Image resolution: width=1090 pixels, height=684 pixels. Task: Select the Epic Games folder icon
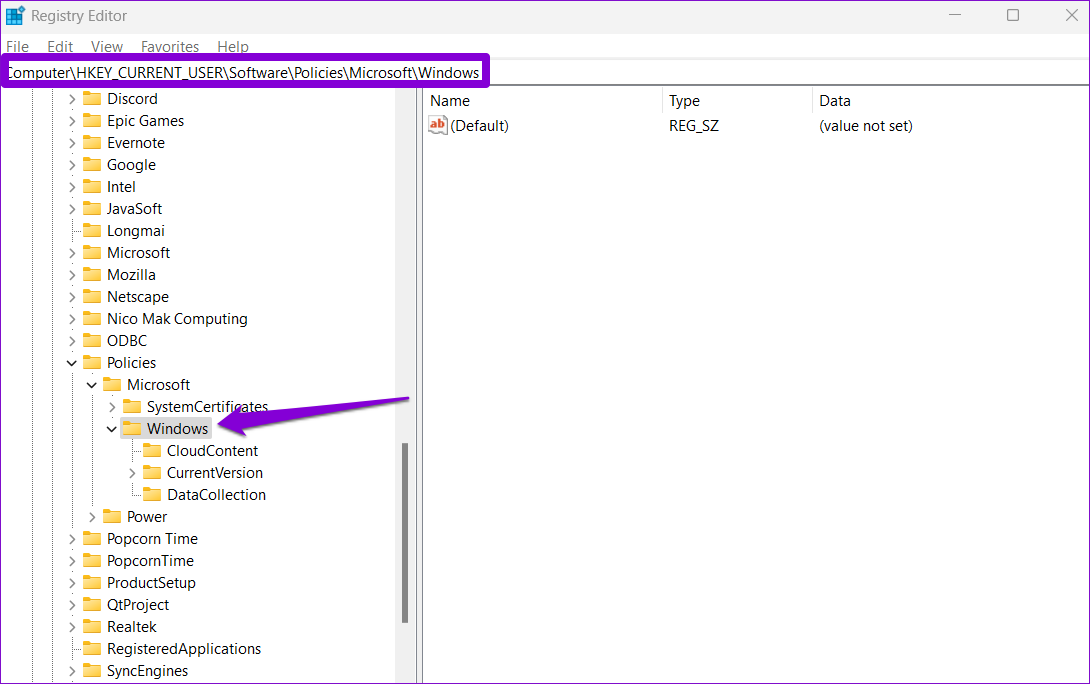[x=92, y=121]
